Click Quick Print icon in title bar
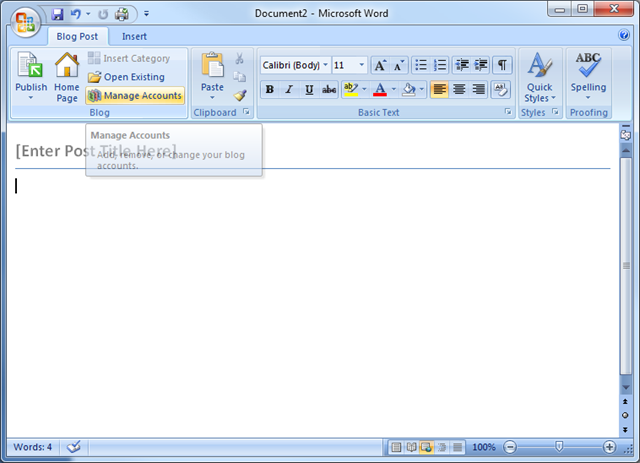This screenshot has width=640, height=463. (x=122, y=14)
